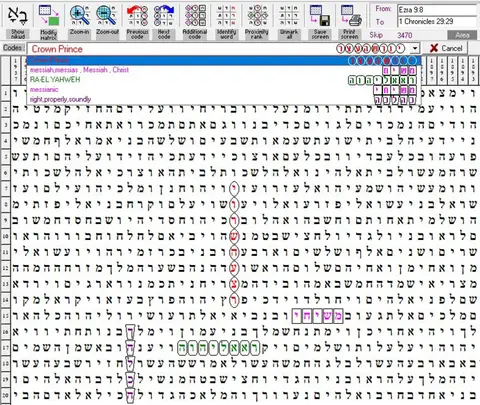Click row number 1 header
Image resolution: width=480 pixels, height=405 pixels.
point(6,93)
